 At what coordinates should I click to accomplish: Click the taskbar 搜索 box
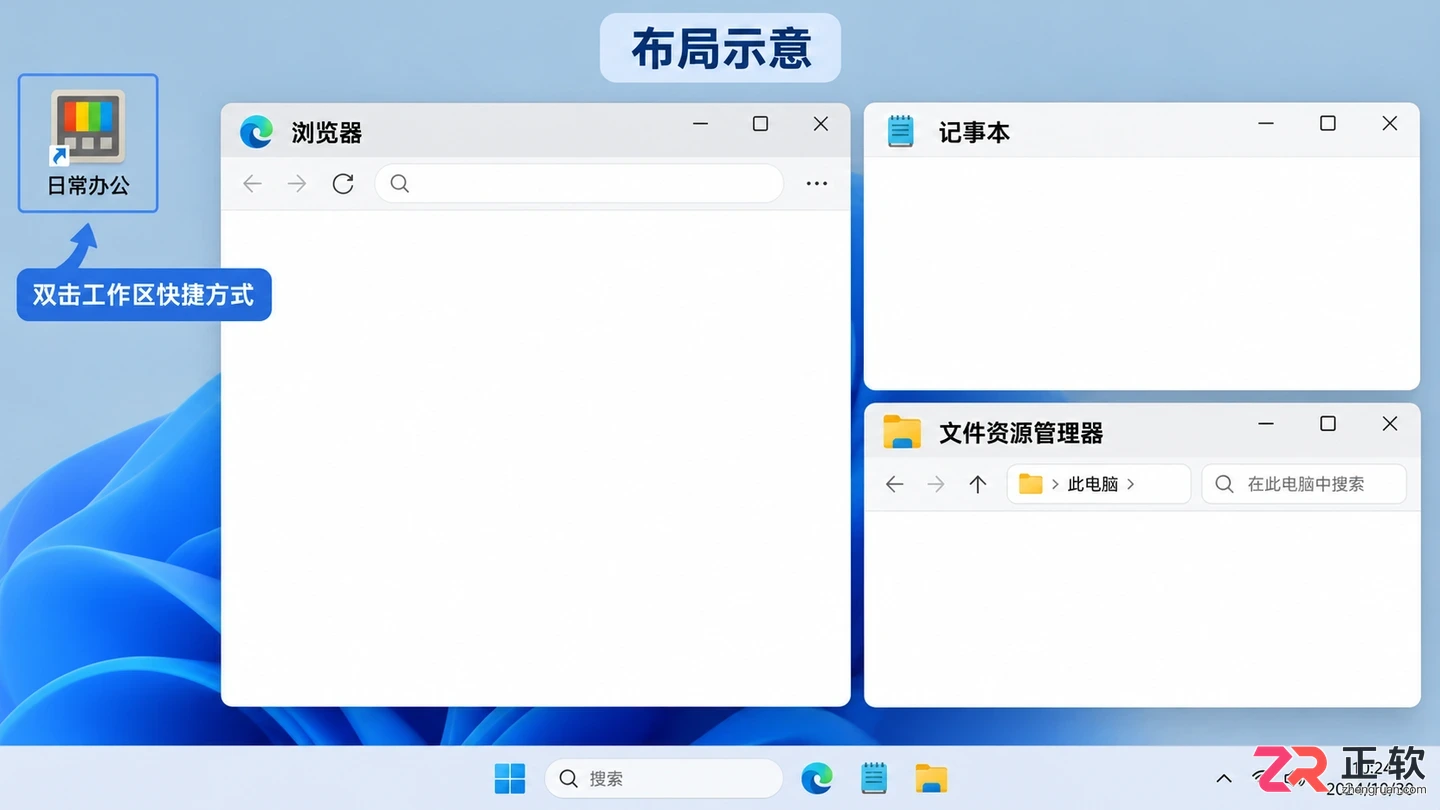pyautogui.click(x=664, y=778)
